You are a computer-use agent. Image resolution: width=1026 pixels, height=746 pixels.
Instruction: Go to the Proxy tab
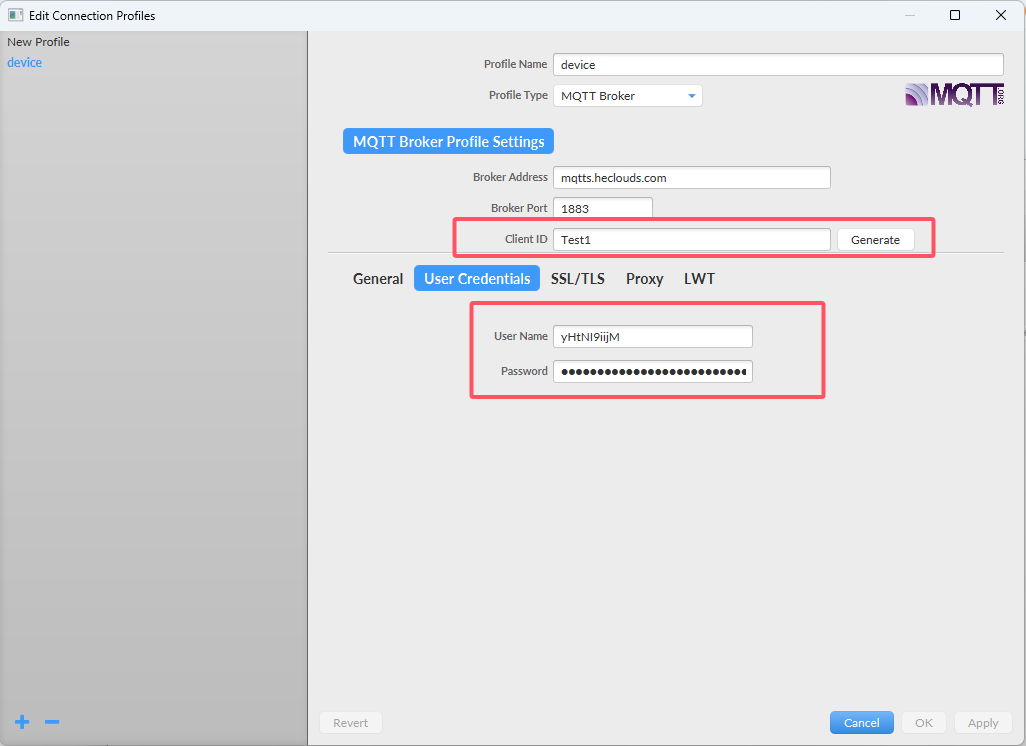tap(644, 279)
